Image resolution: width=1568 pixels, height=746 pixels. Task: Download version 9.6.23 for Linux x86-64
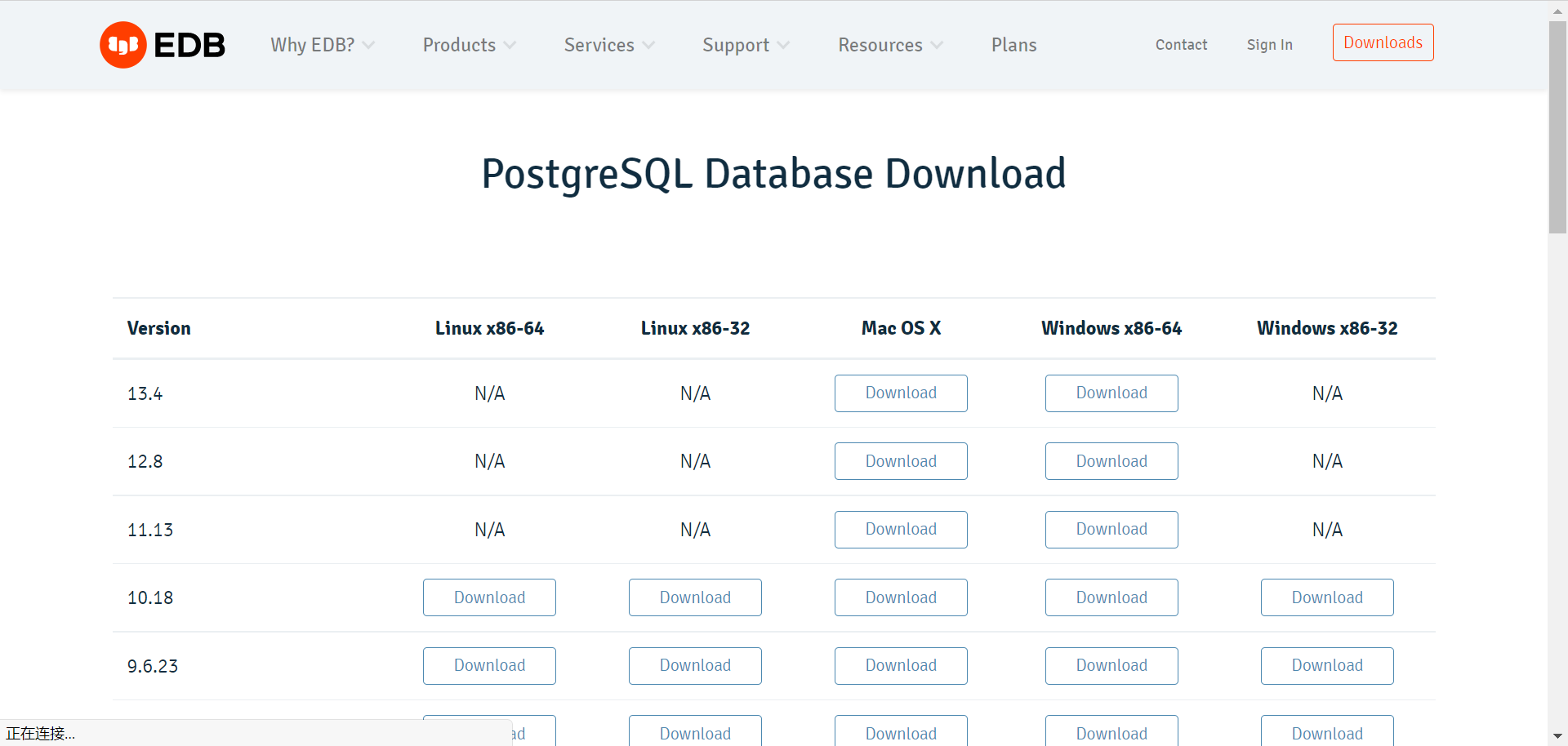(489, 666)
